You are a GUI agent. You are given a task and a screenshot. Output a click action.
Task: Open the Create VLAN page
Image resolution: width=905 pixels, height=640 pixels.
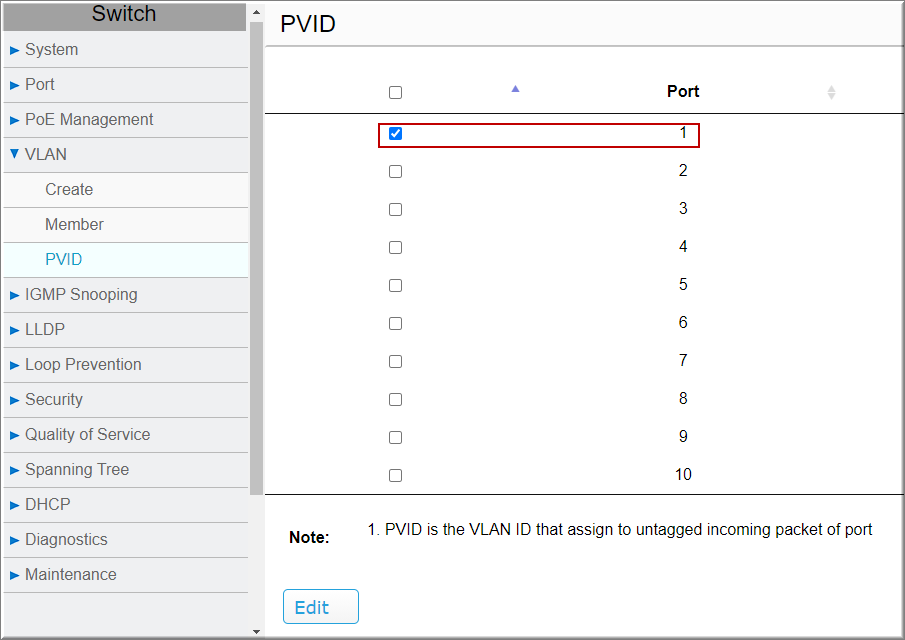point(69,189)
